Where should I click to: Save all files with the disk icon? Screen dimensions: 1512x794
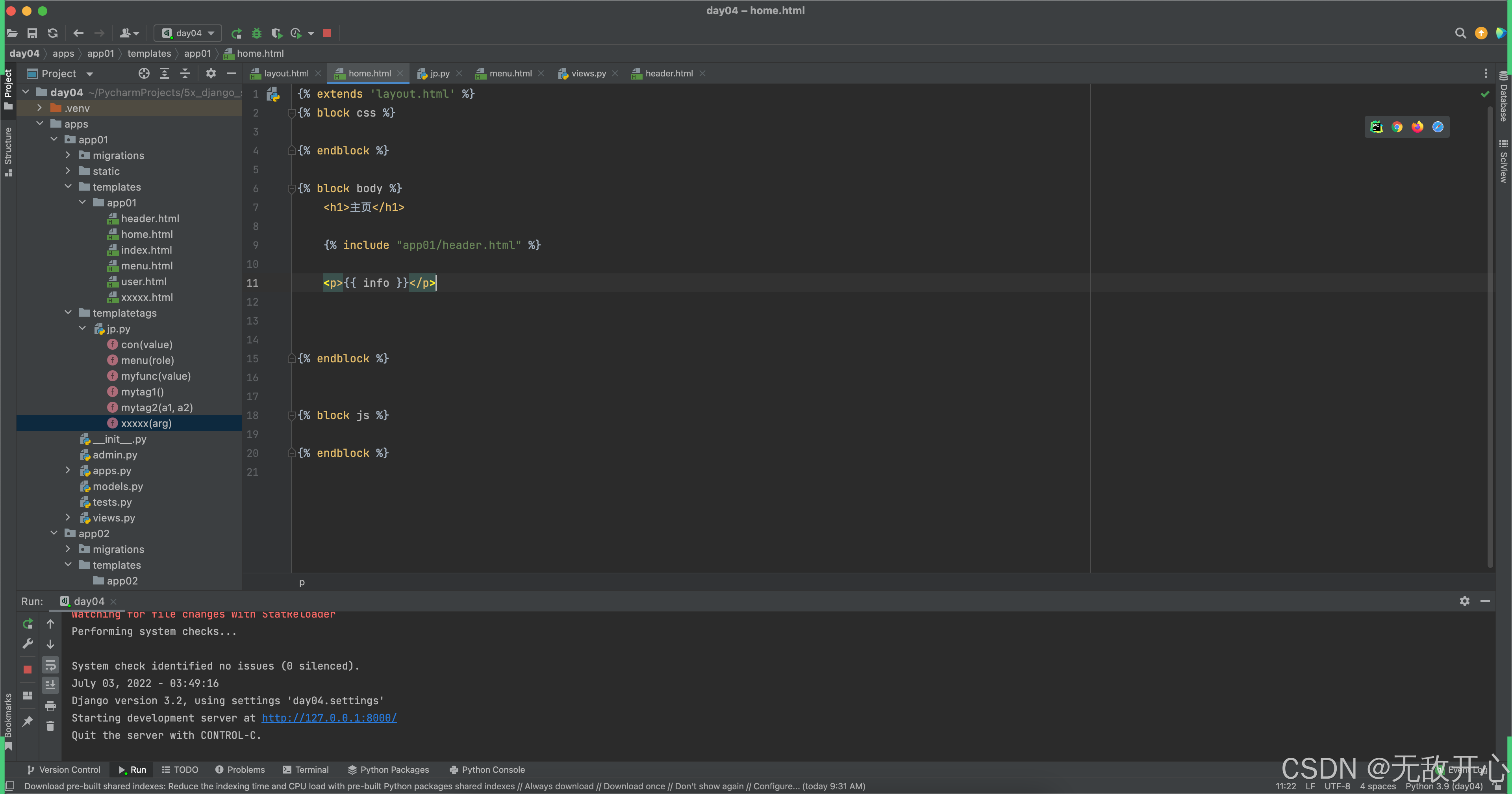(x=32, y=33)
